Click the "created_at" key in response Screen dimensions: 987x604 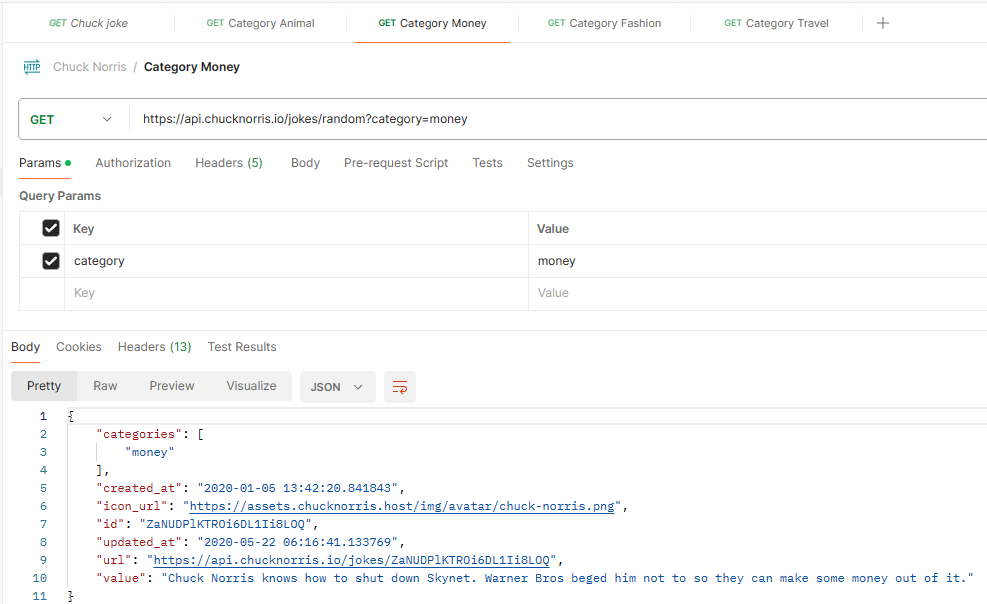pyautogui.click(x=139, y=488)
